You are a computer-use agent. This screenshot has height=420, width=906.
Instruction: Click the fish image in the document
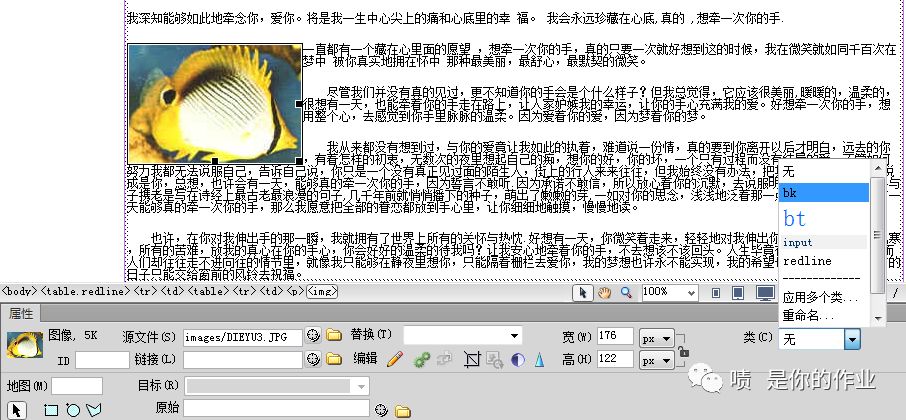coord(214,104)
